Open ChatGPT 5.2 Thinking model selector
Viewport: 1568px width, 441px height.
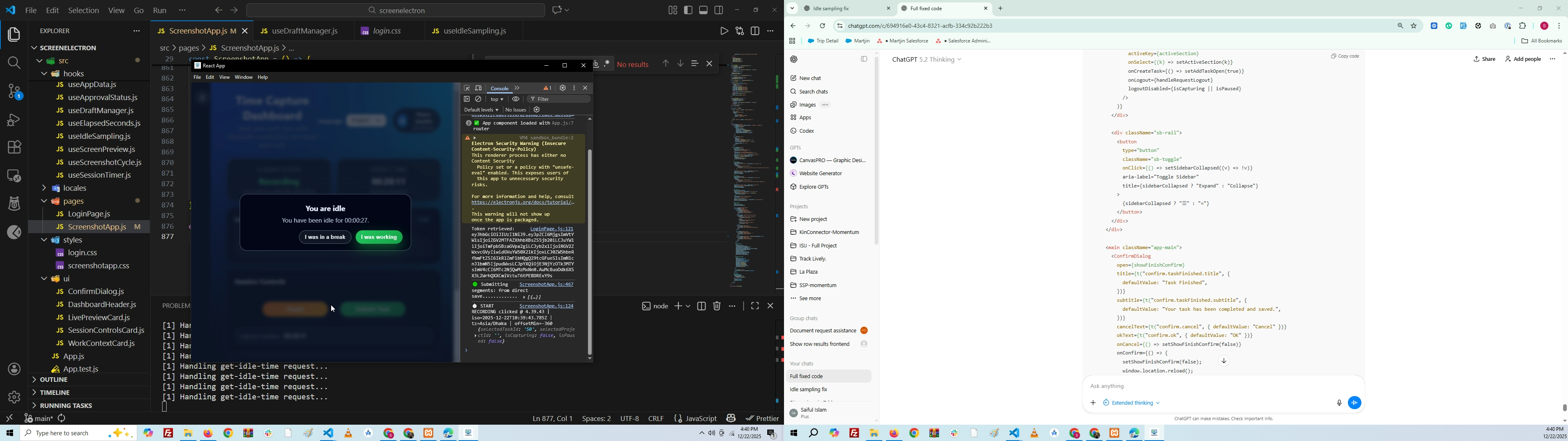927,60
